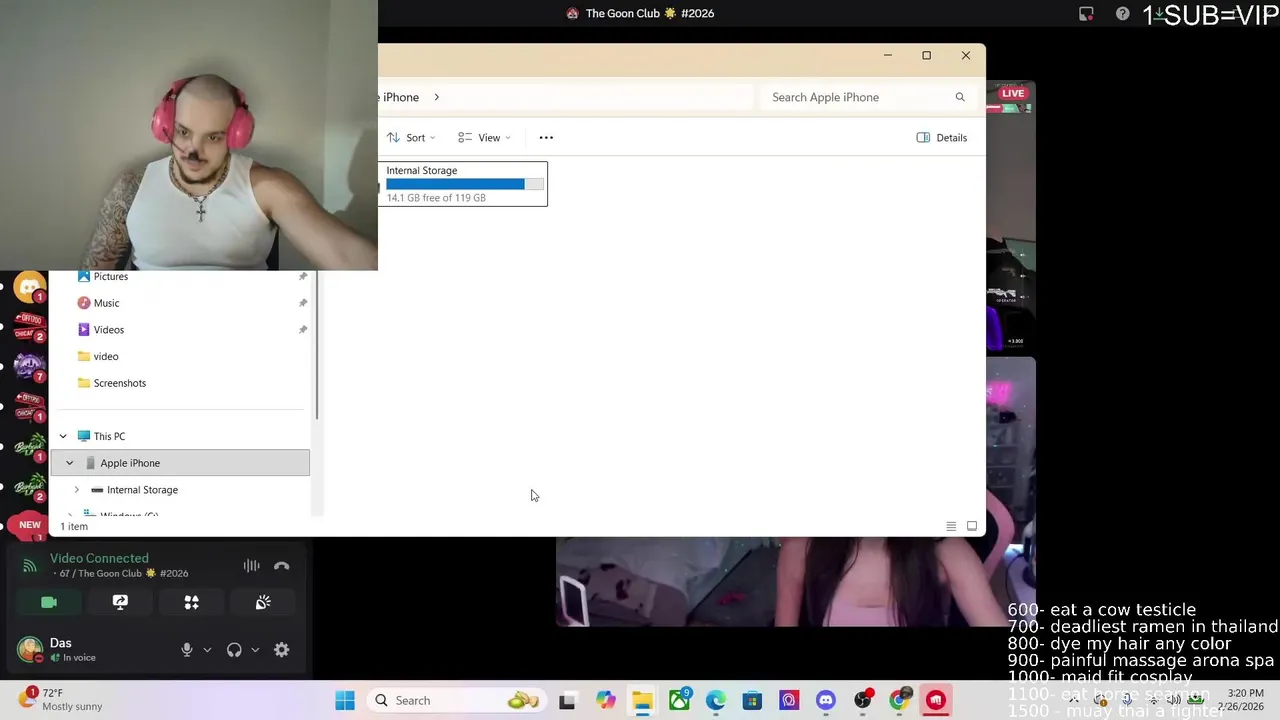The height and width of the screenshot is (720, 1280).
Task: Open View menu in File Explorer
Action: coord(484,137)
